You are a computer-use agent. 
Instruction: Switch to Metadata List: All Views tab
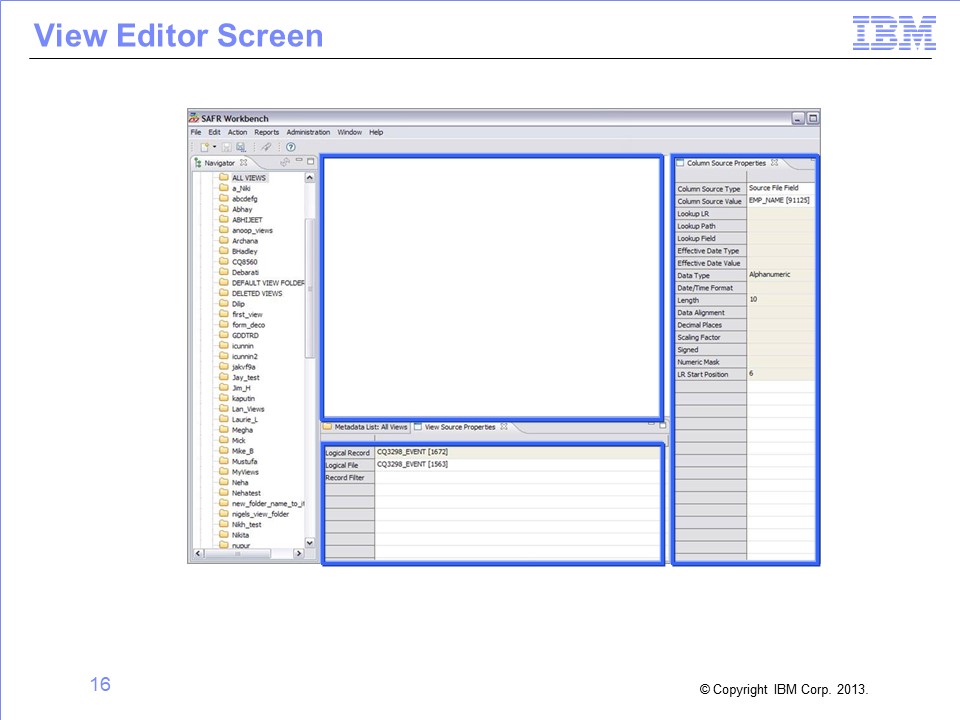tap(365, 427)
